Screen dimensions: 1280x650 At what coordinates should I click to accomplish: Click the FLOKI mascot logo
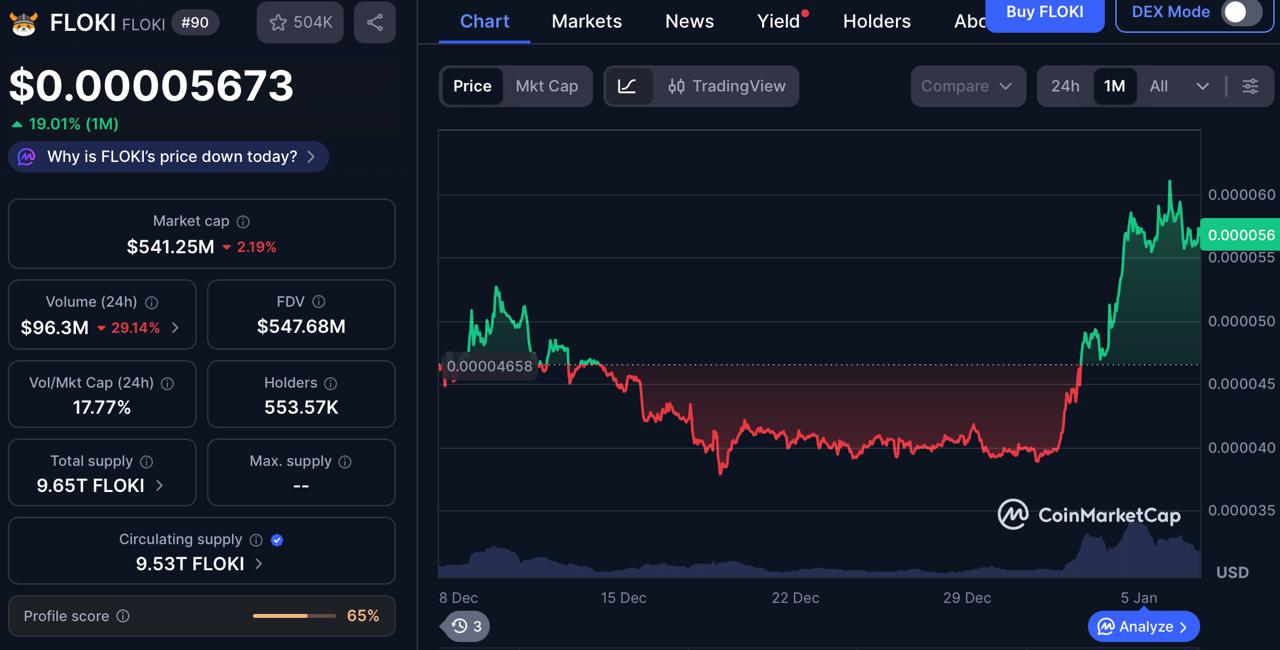(x=23, y=21)
